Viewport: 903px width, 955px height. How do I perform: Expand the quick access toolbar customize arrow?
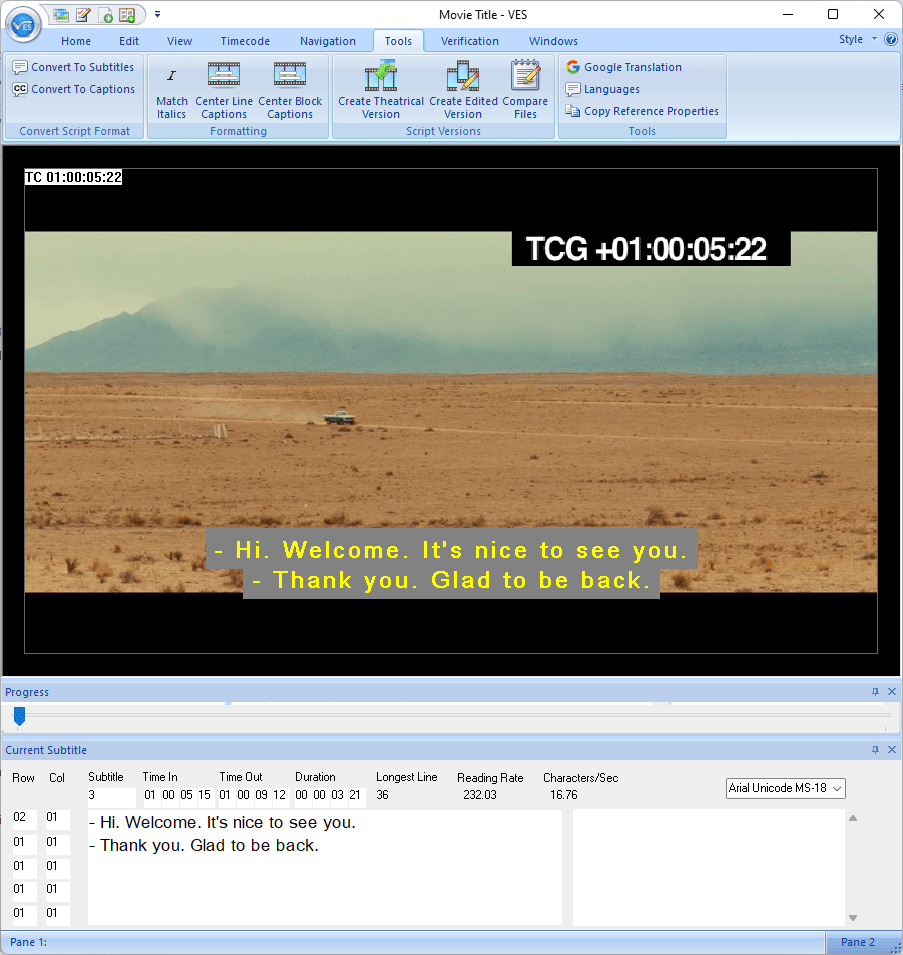click(x=157, y=15)
